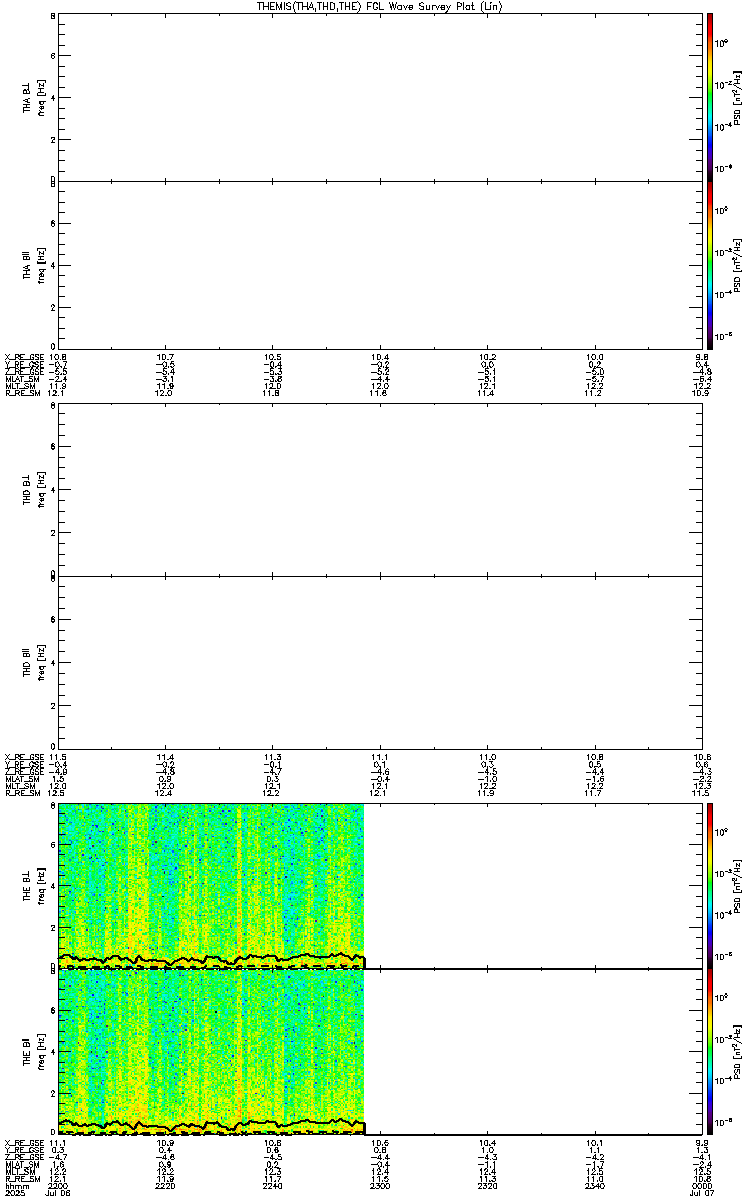This screenshot has width=750, height=1200.
Task: Click the color bar beside THE BL panel
Action: pyautogui.click(x=710, y=885)
